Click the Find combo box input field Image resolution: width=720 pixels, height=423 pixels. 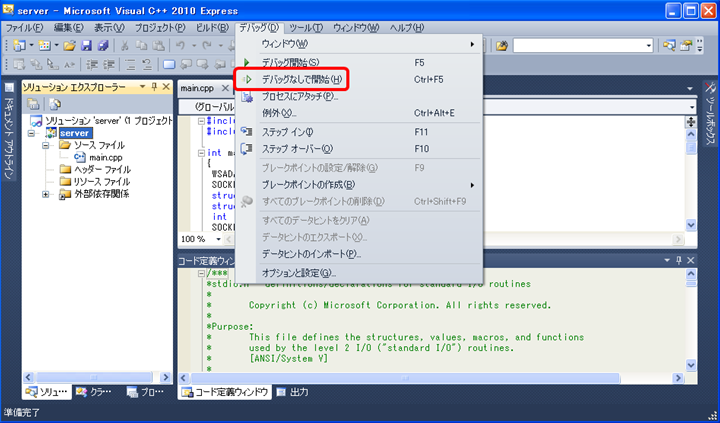(x=579, y=45)
